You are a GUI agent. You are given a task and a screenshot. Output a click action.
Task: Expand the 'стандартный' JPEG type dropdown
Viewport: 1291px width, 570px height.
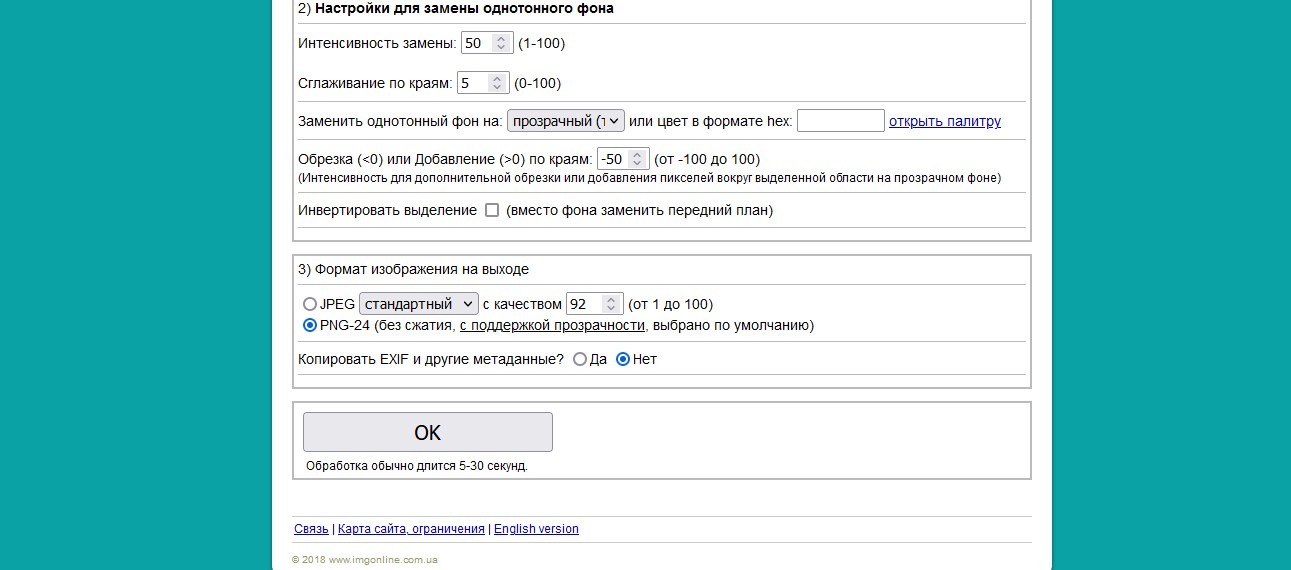[419, 304]
